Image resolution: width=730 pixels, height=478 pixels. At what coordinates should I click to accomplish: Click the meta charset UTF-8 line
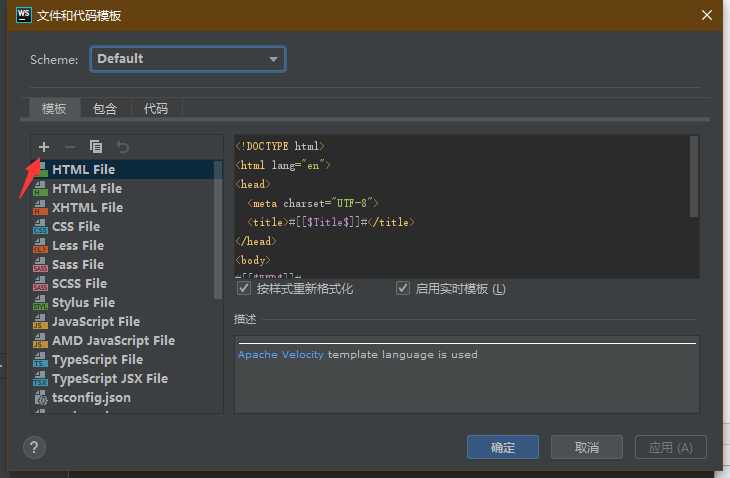[x=313, y=203]
